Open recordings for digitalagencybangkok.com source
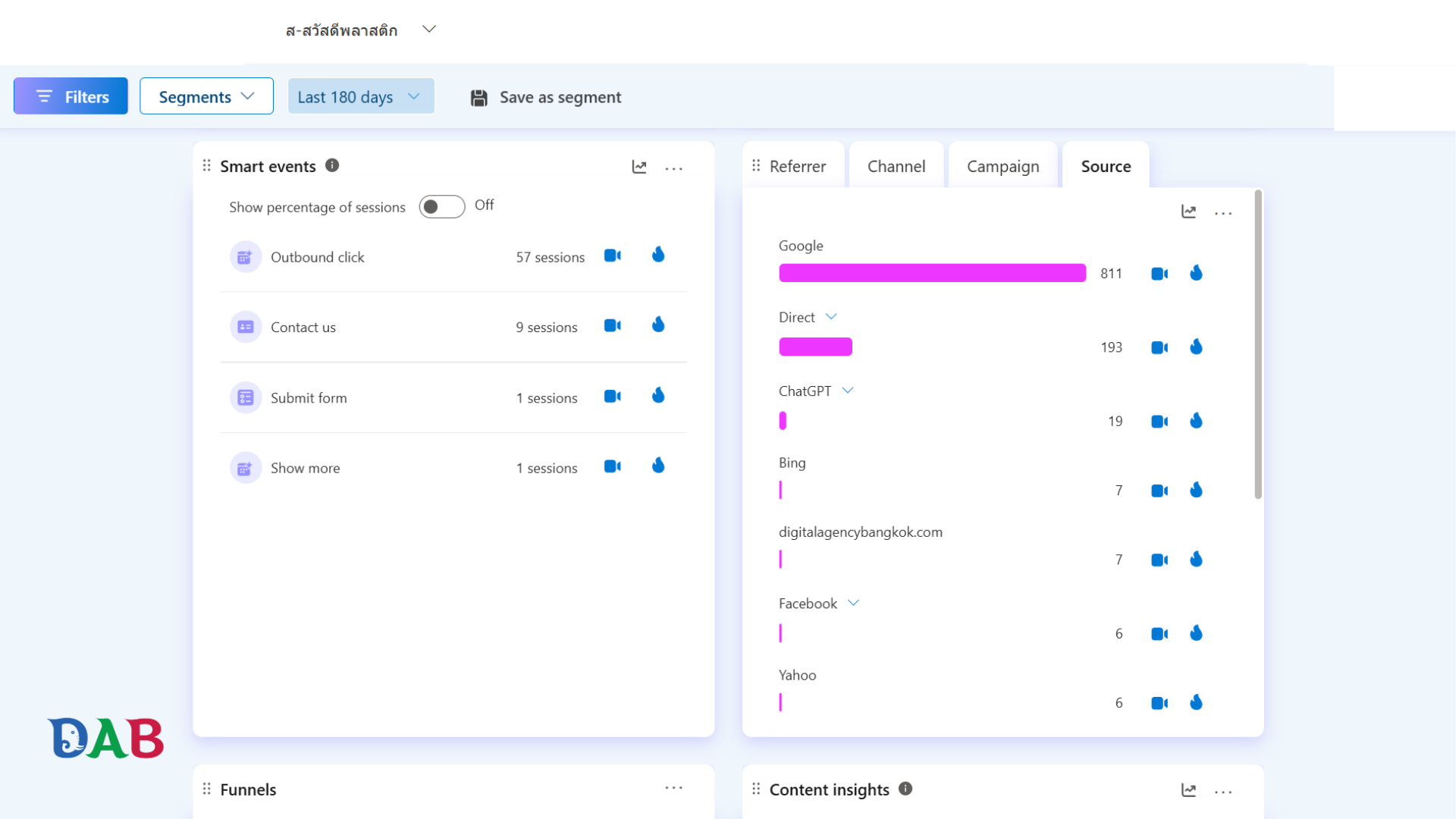This screenshot has width=1456, height=819. [1159, 560]
